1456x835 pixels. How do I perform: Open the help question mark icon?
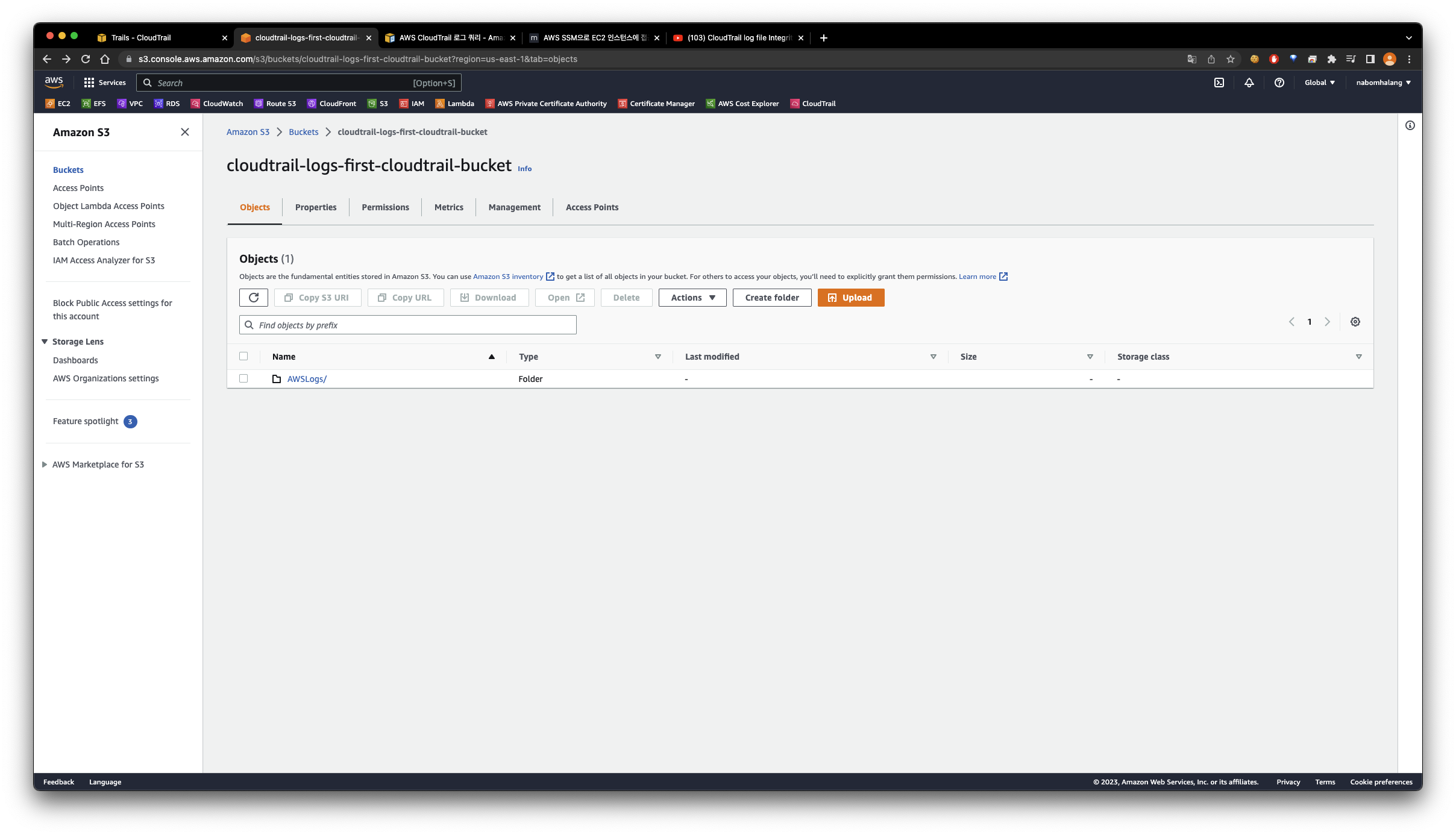[1279, 83]
